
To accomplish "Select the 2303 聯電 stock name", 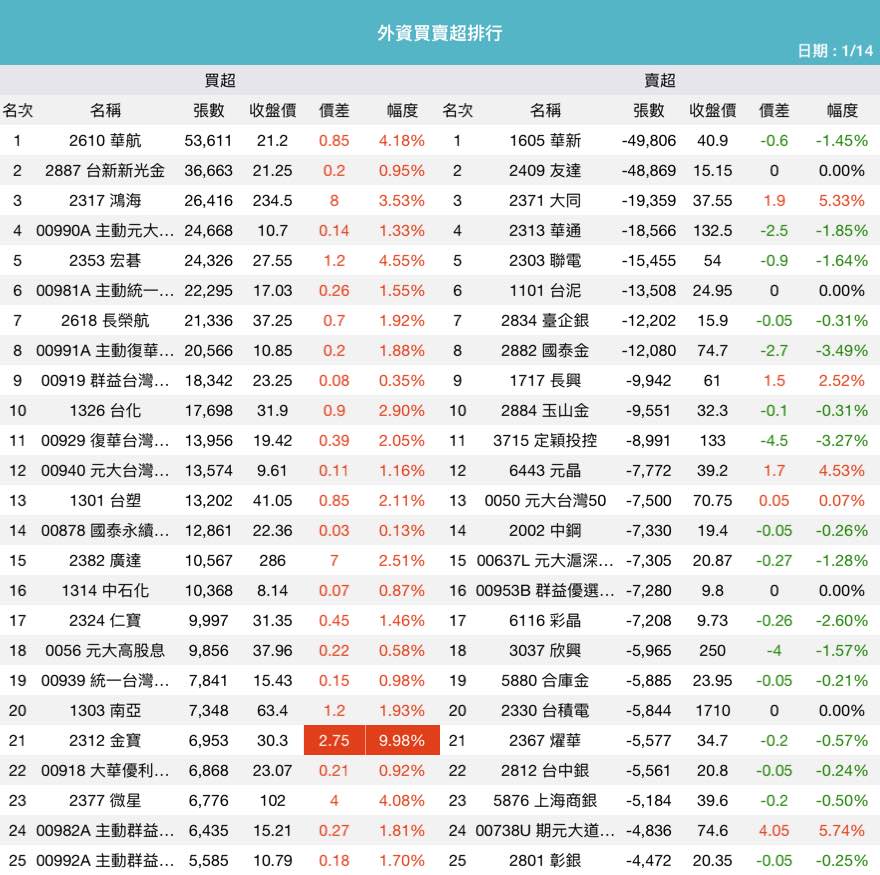I will [x=545, y=260].
